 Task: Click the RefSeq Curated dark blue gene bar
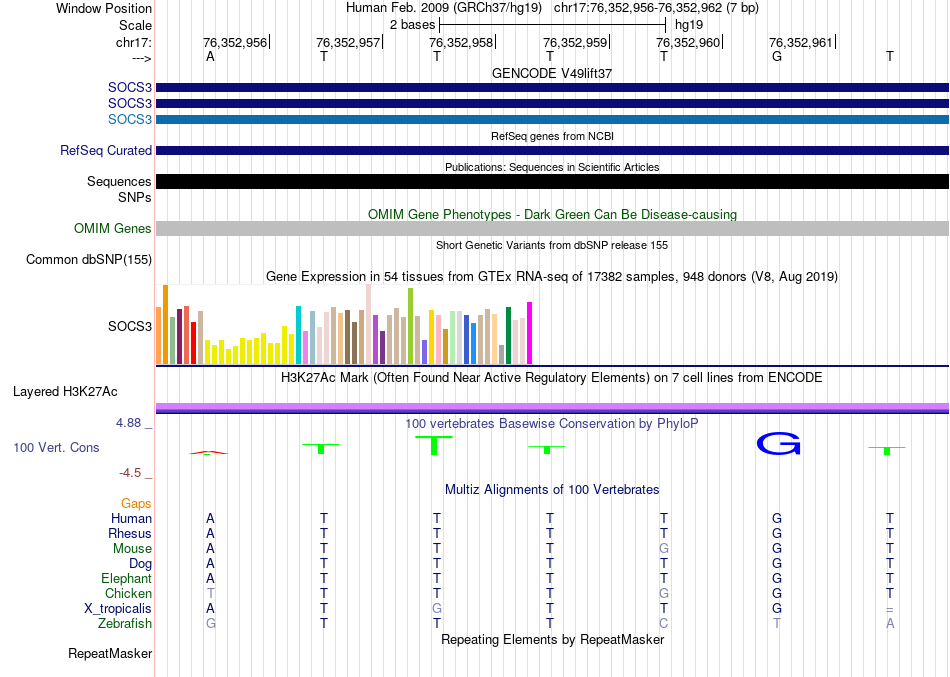(552, 150)
